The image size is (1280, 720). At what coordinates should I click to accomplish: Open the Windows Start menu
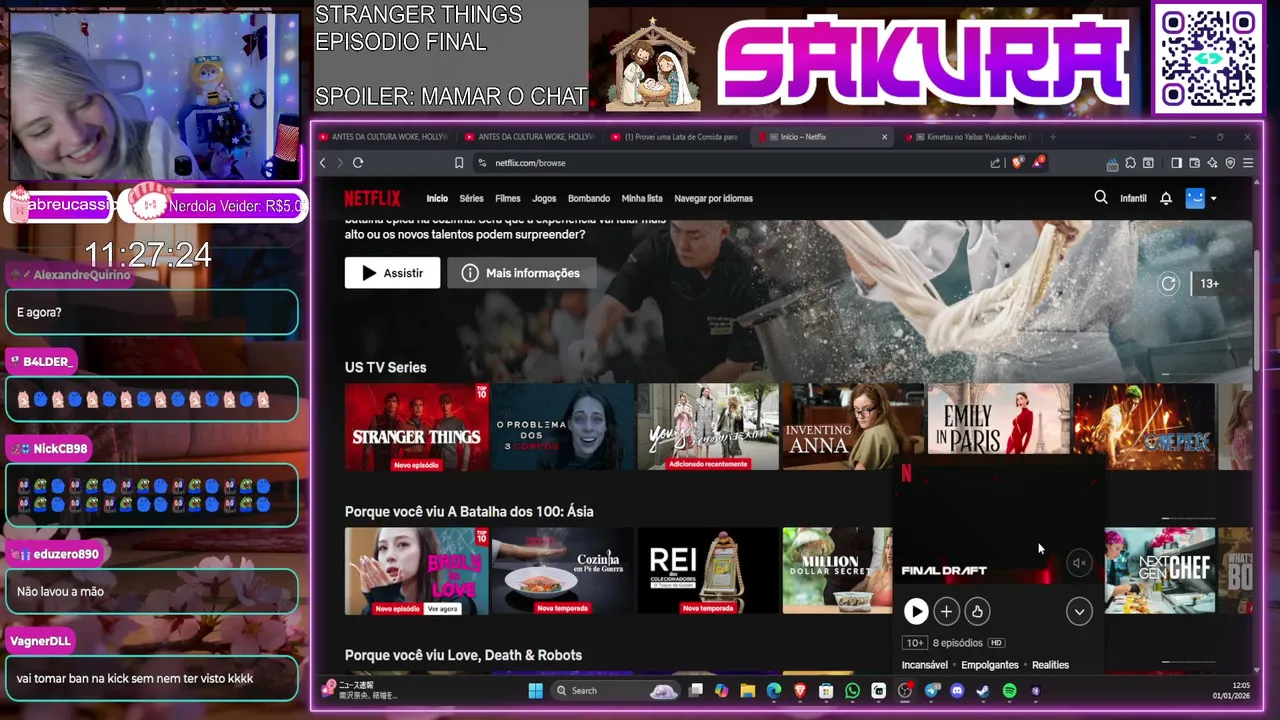(535, 690)
